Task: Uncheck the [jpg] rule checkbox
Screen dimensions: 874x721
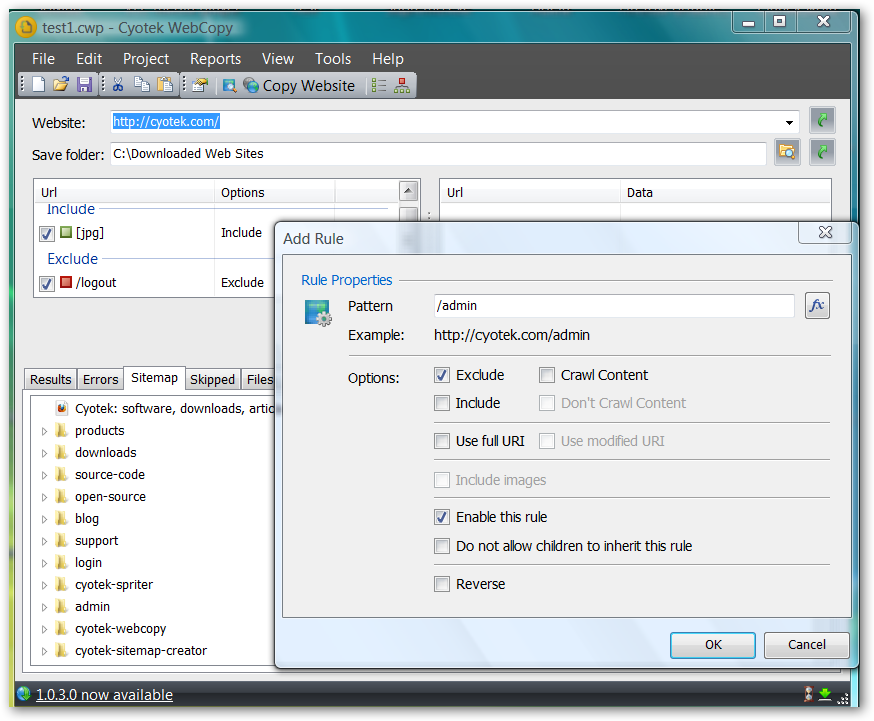Action: click(x=47, y=233)
